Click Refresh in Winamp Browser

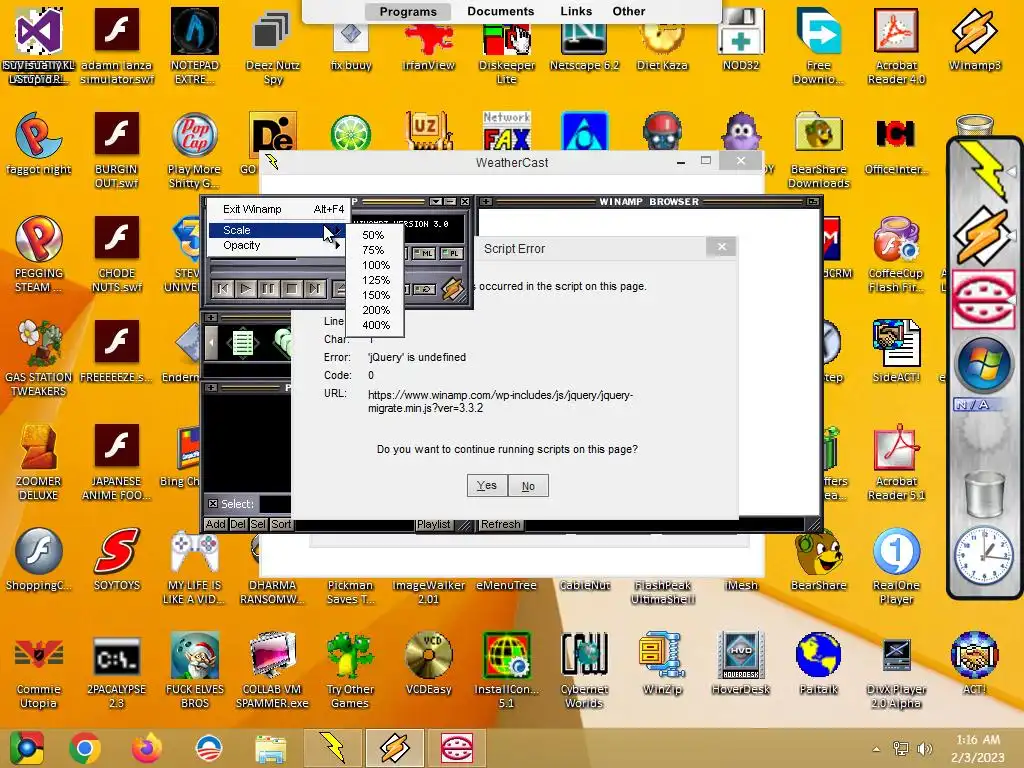tap(501, 524)
